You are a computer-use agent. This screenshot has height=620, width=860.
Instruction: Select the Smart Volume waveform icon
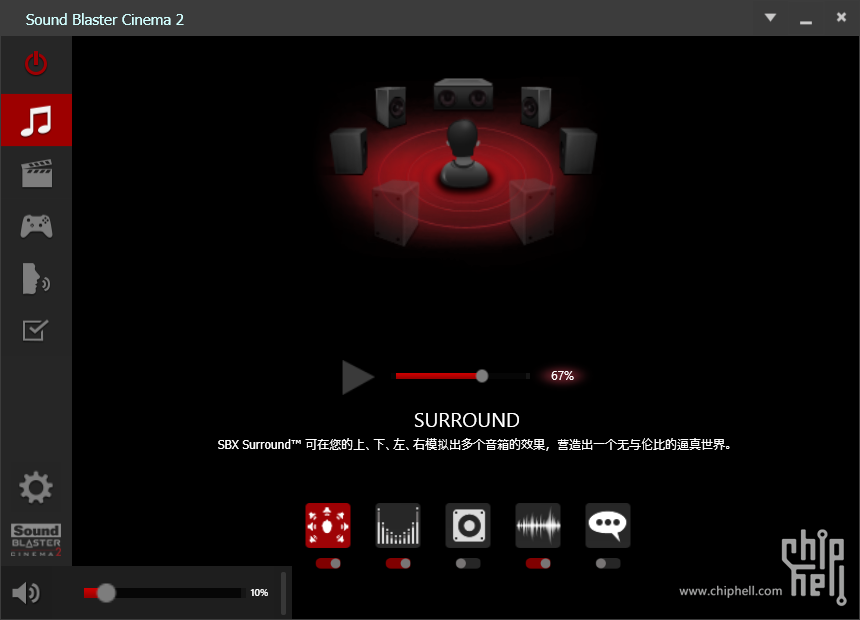[538, 525]
